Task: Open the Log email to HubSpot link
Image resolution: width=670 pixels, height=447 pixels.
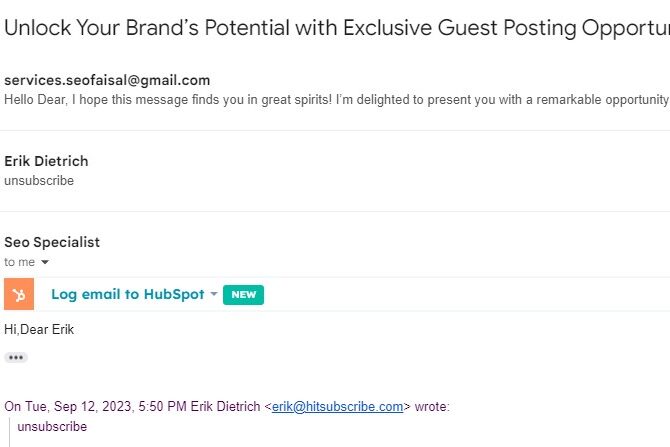Action: pos(127,294)
